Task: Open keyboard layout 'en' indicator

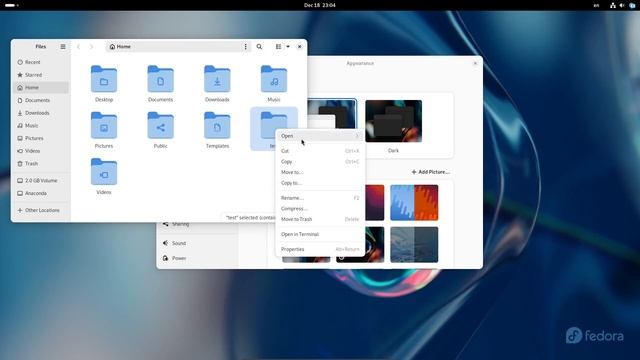Action: pyautogui.click(x=596, y=5)
